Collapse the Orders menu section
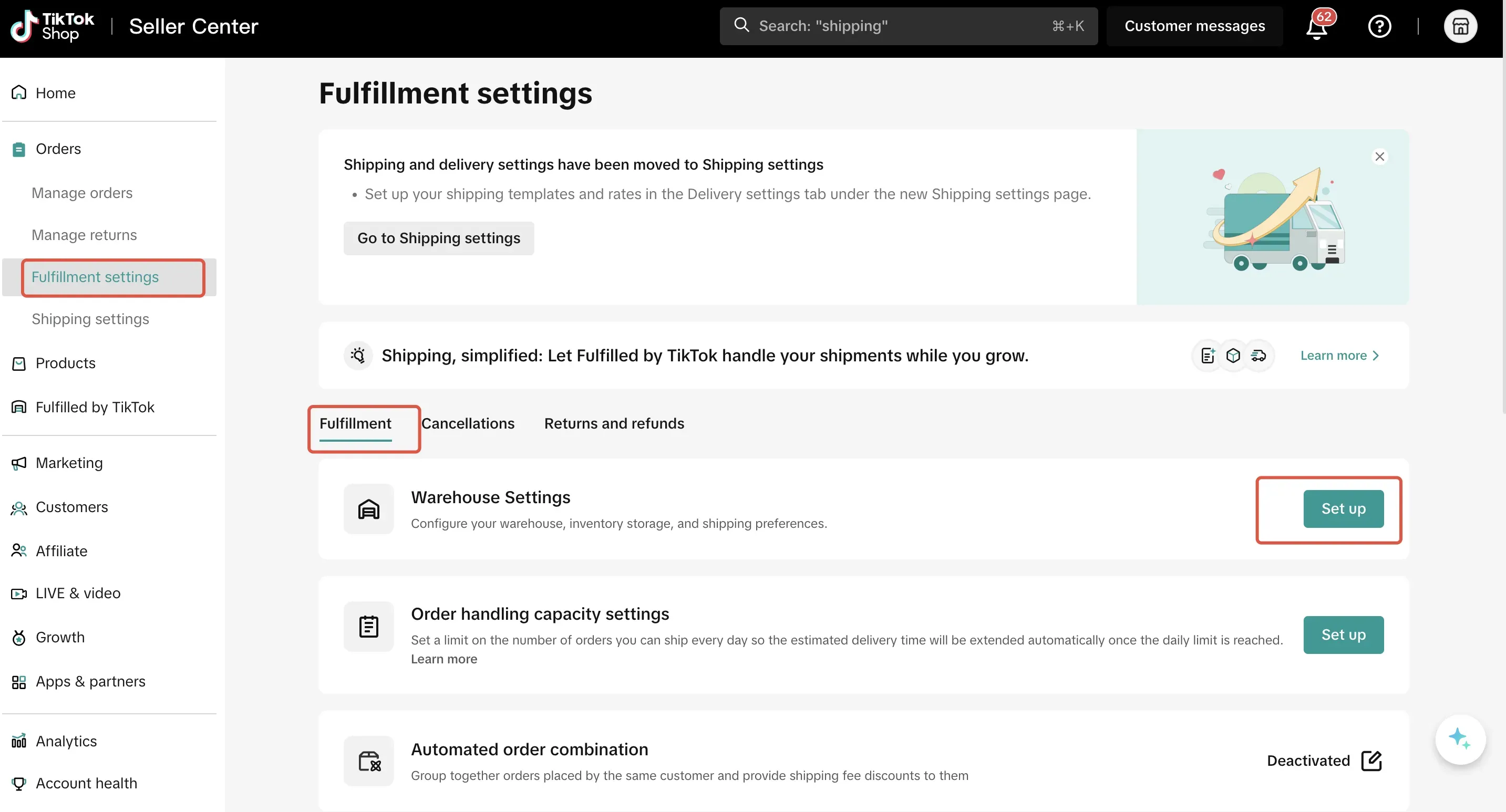Viewport: 1506px width, 812px height. click(58, 149)
